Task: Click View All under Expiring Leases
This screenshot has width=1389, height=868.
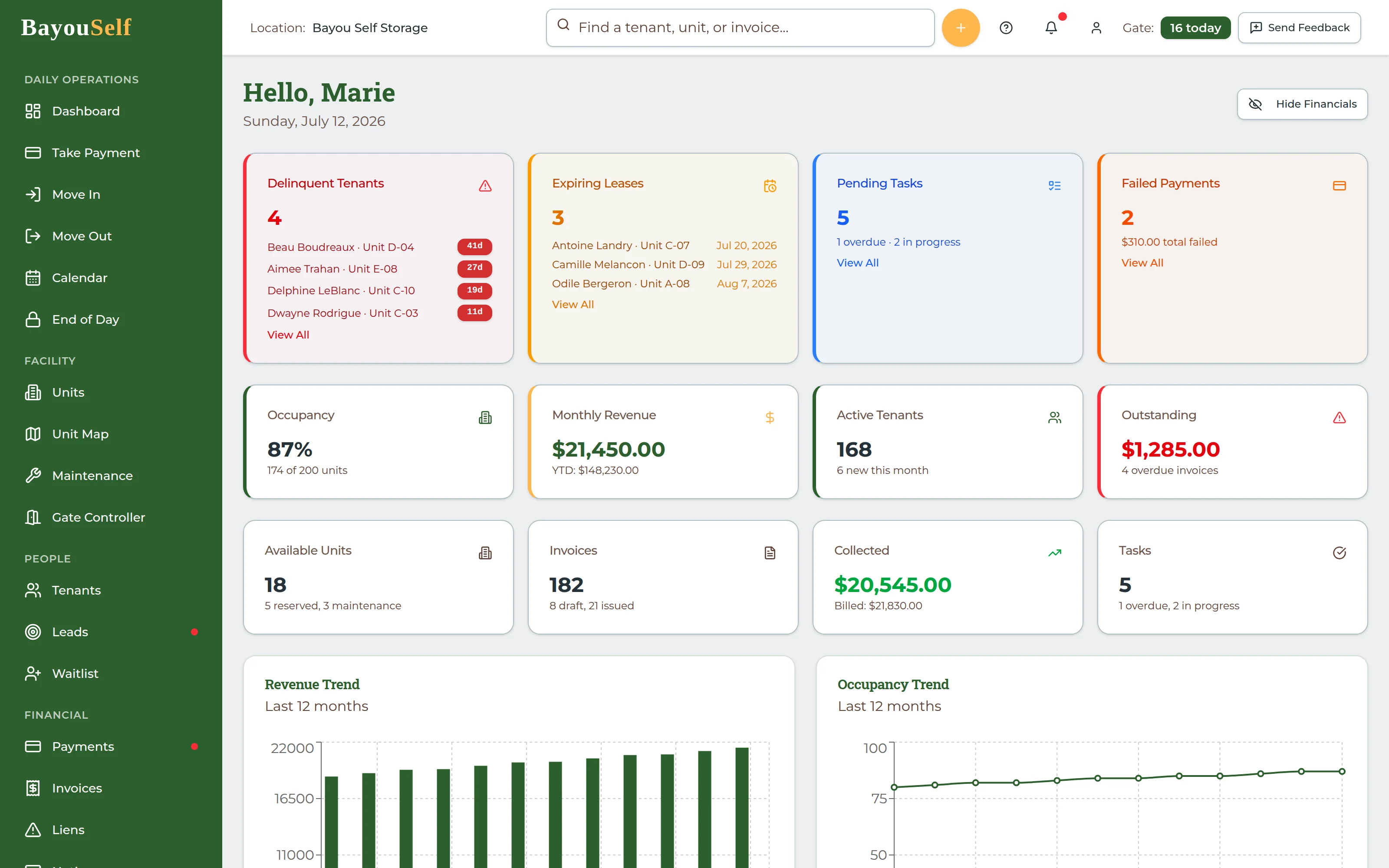Action: pyautogui.click(x=573, y=304)
